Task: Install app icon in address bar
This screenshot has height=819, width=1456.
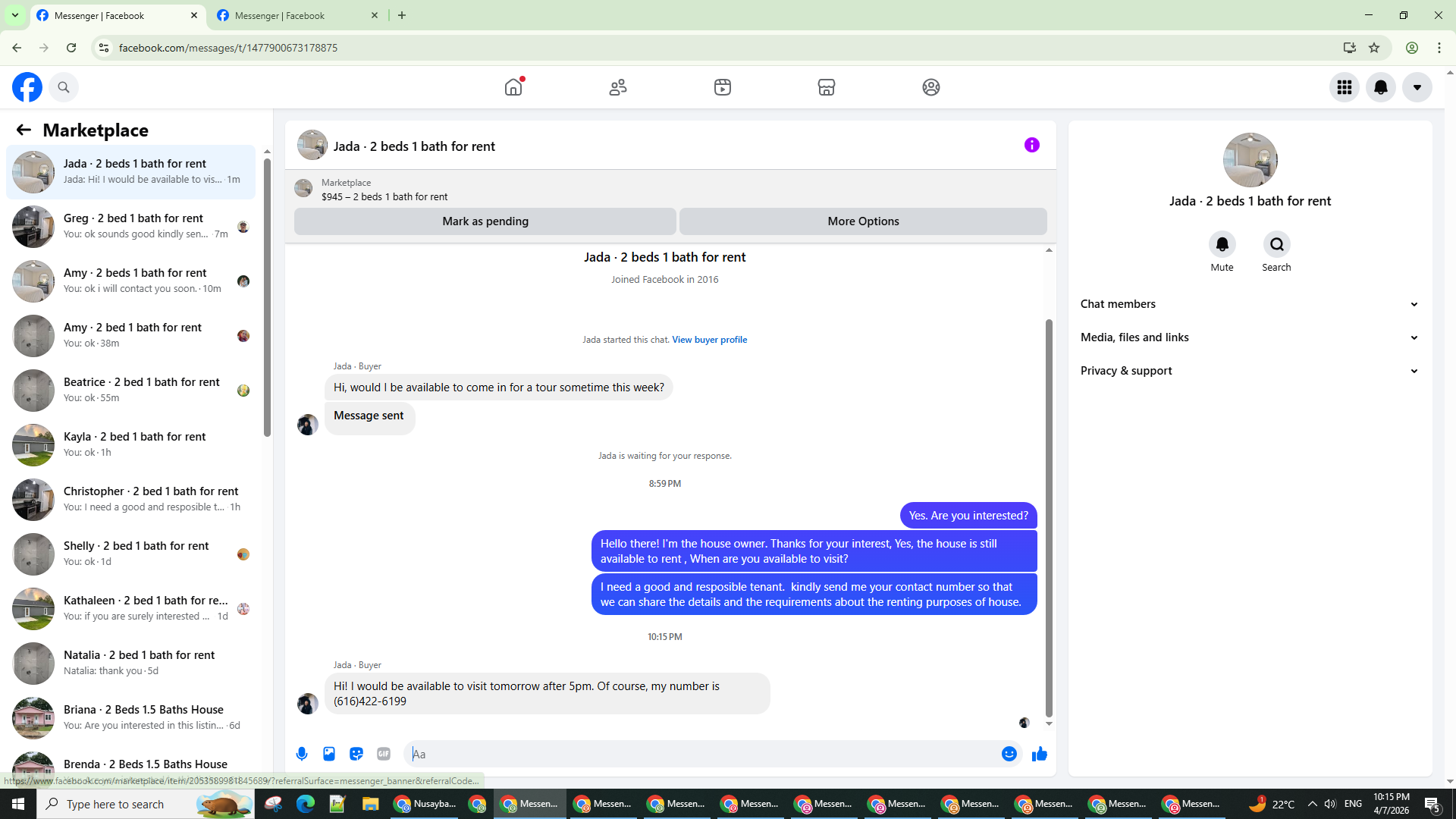Action: tap(1350, 48)
